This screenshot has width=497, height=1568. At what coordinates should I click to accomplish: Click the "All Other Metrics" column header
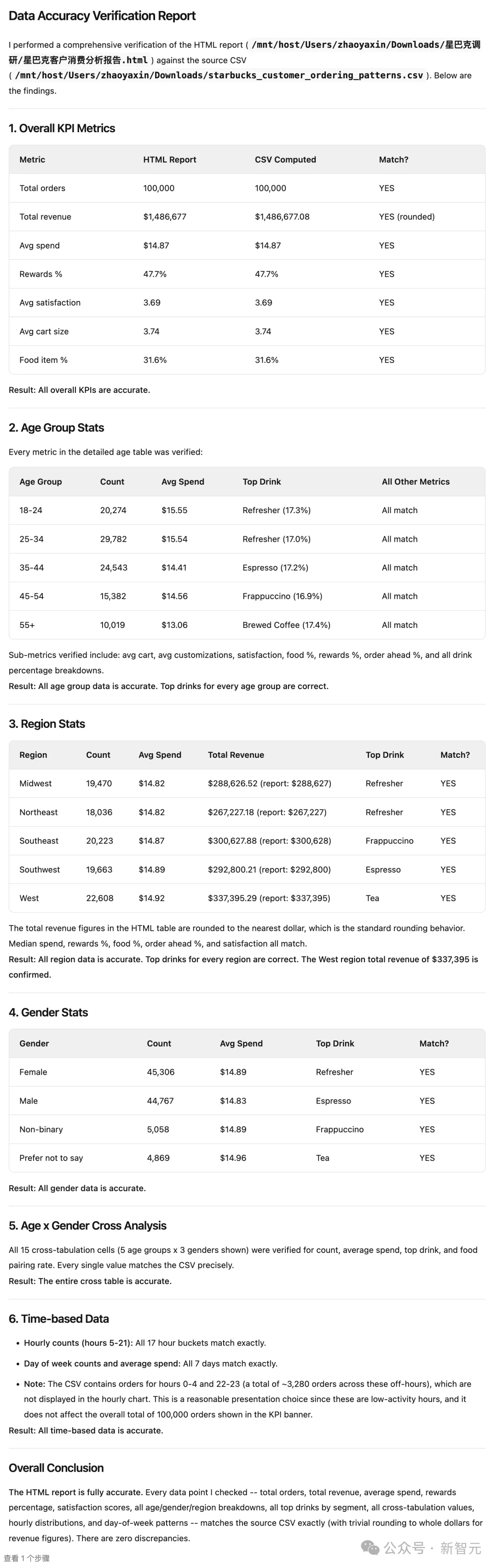pos(416,481)
